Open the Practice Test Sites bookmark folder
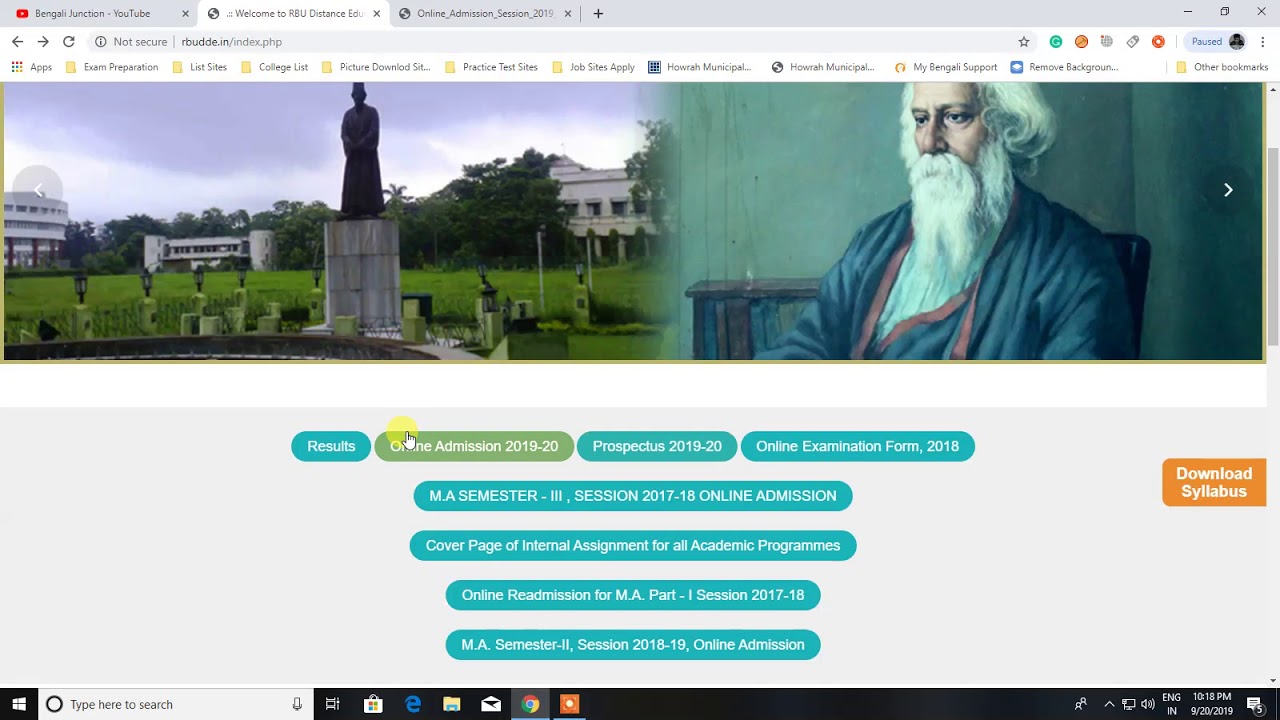This screenshot has width=1280, height=720. (490, 67)
